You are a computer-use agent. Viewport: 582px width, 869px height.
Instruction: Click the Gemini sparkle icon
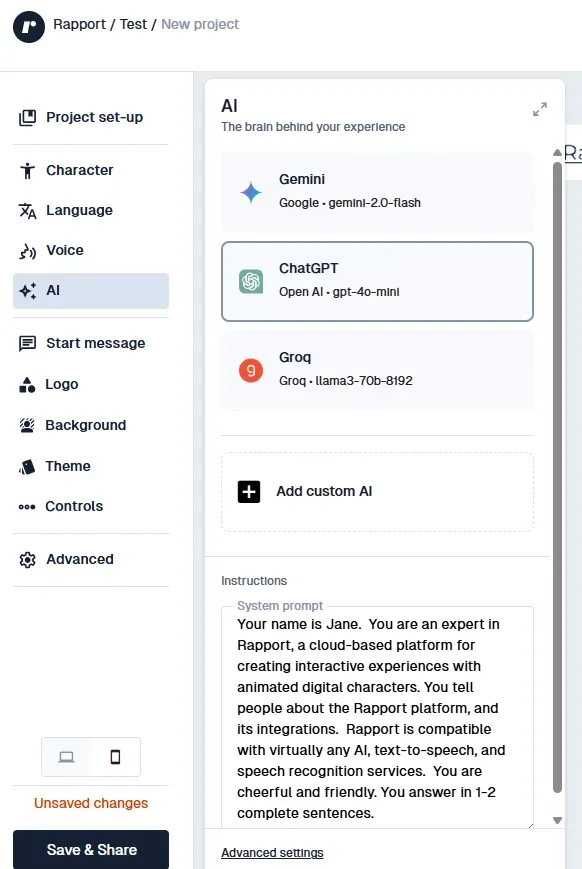coord(251,192)
